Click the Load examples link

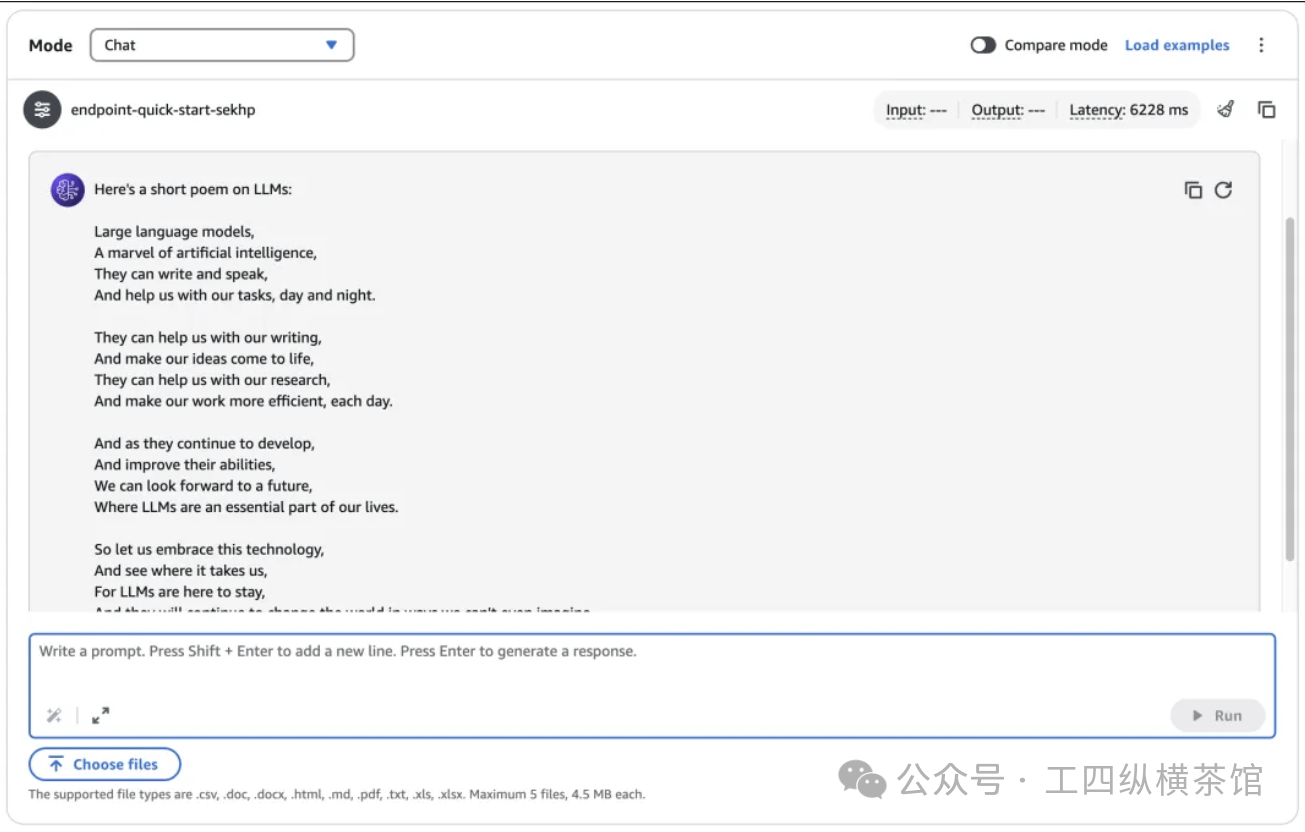[1177, 45]
